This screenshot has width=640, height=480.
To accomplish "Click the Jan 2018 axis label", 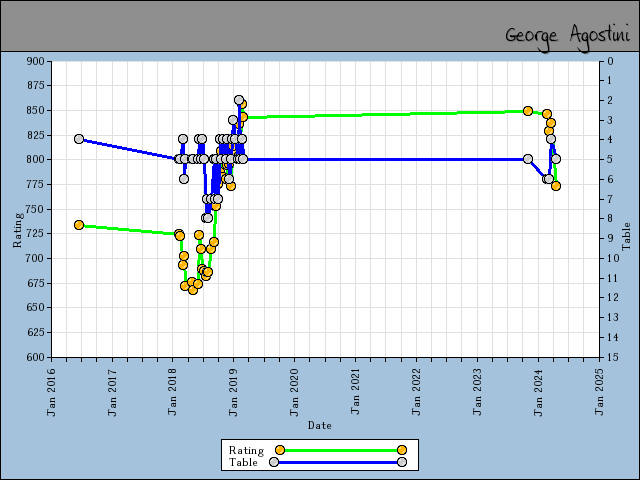I will click(x=173, y=392).
